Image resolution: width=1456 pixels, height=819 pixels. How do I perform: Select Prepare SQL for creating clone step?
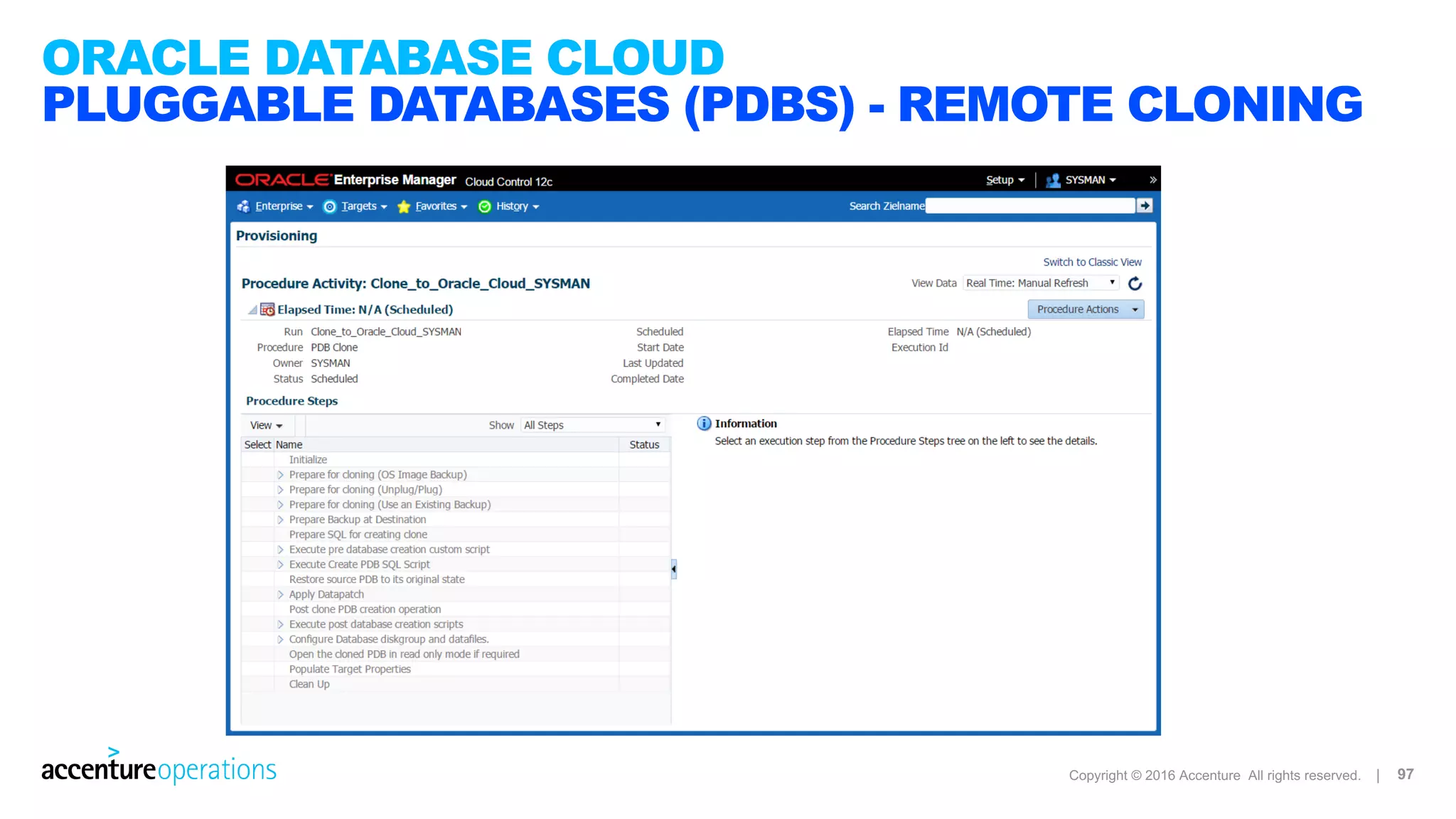point(358,535)
